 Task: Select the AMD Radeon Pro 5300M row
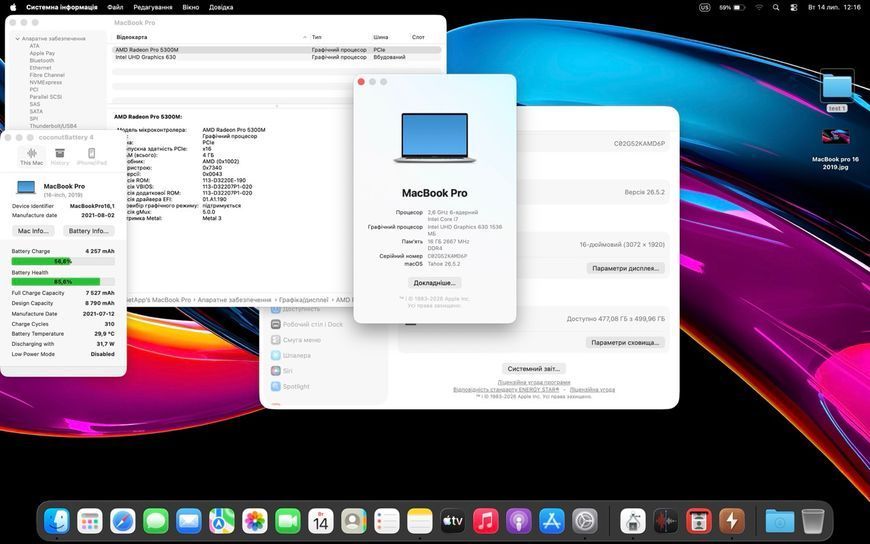(277, 50)
